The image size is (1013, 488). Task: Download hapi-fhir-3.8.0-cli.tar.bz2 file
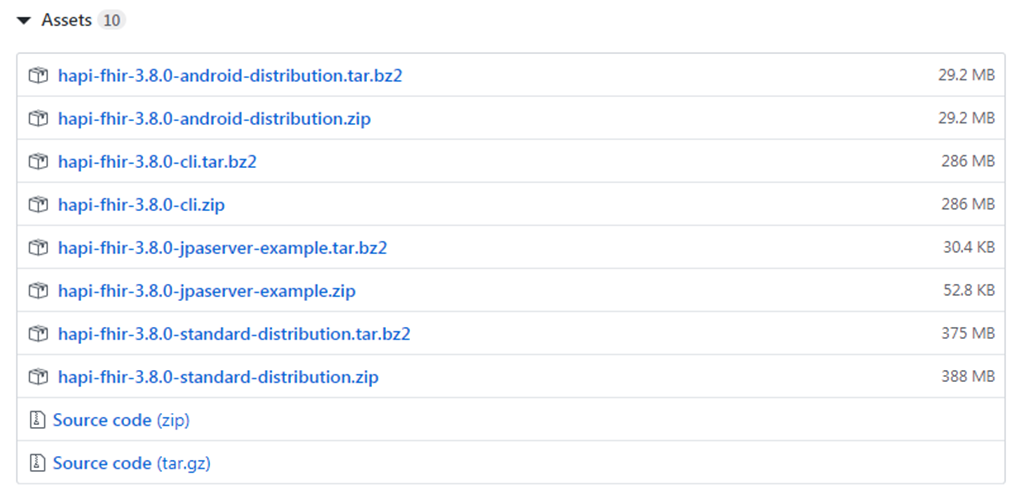[157, 162]
